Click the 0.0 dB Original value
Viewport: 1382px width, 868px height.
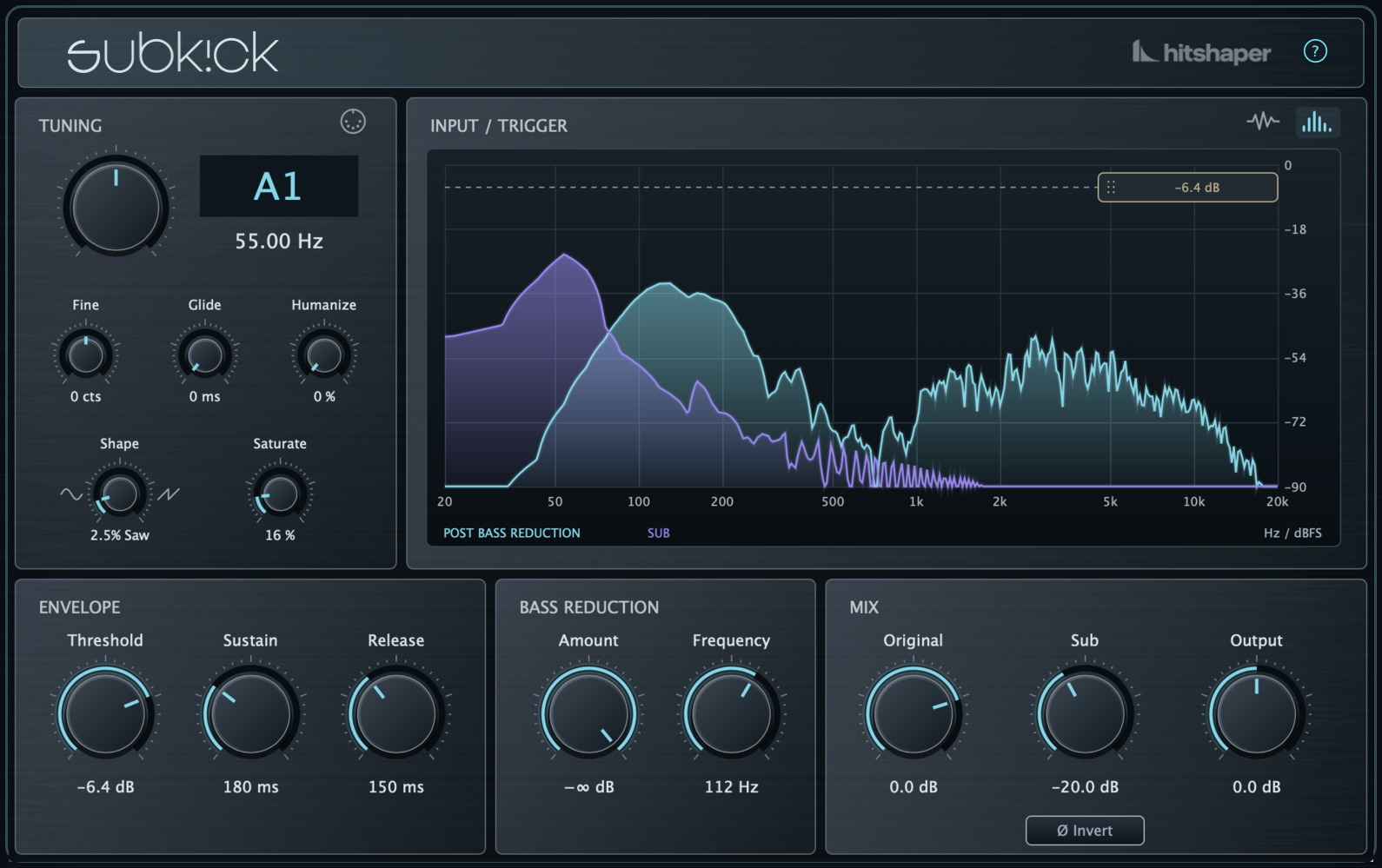coord(913,787)
